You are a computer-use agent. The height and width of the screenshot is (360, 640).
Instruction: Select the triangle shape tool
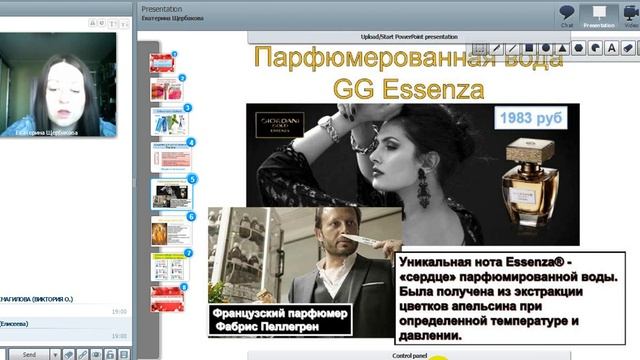tap(562, 49)
